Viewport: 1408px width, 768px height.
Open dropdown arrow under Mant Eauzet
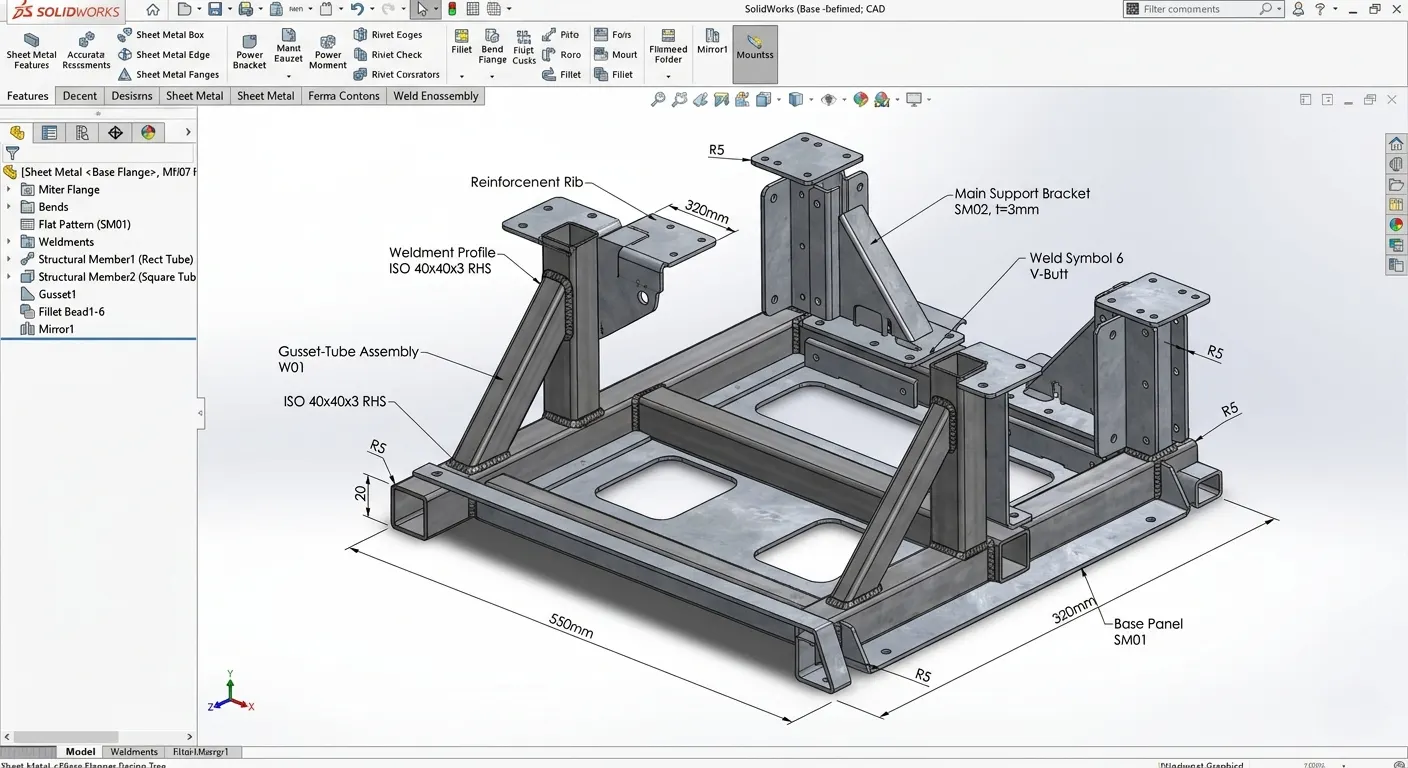(288, 76)
